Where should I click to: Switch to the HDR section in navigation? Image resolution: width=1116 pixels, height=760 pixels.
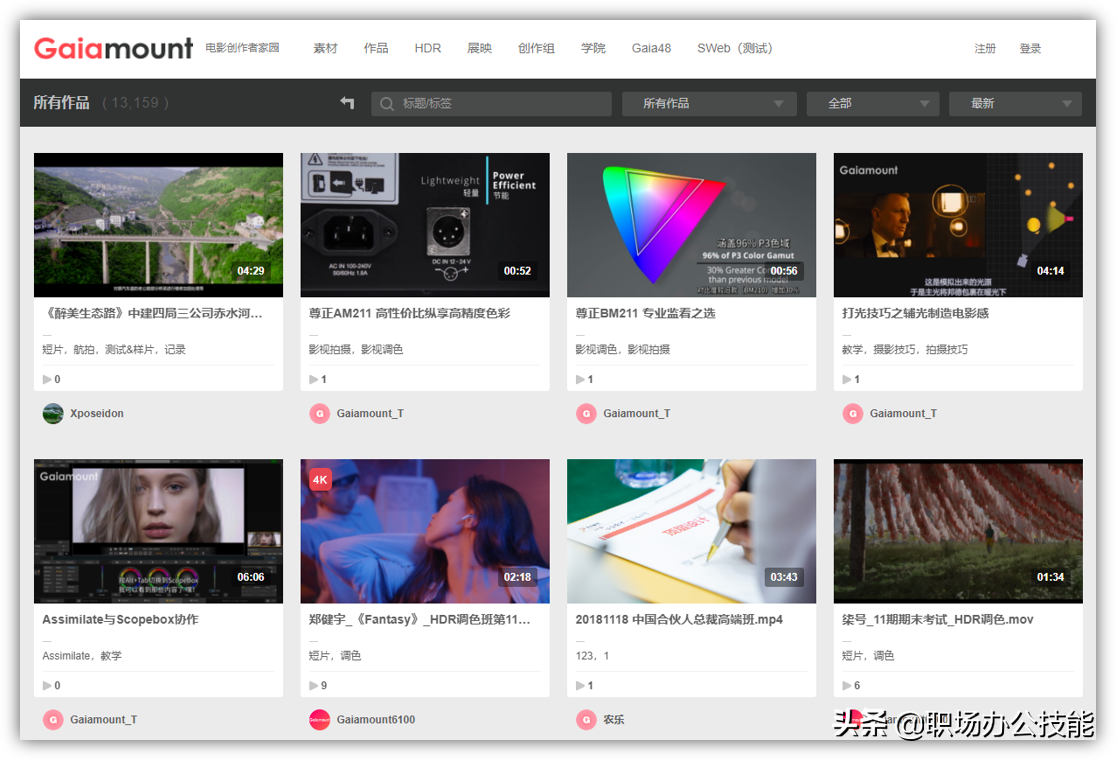tap(428, 48)
